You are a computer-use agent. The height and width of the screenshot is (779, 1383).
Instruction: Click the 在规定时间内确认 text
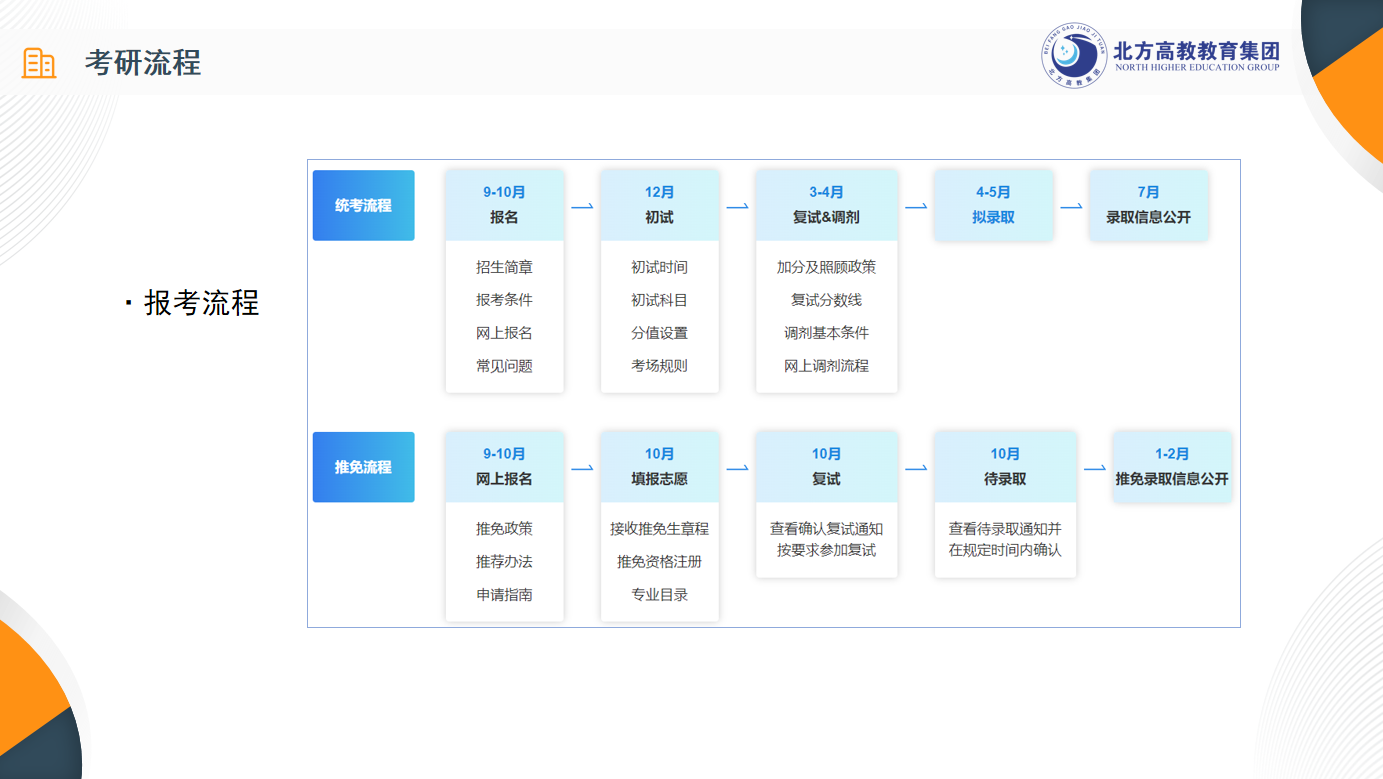1005,550
